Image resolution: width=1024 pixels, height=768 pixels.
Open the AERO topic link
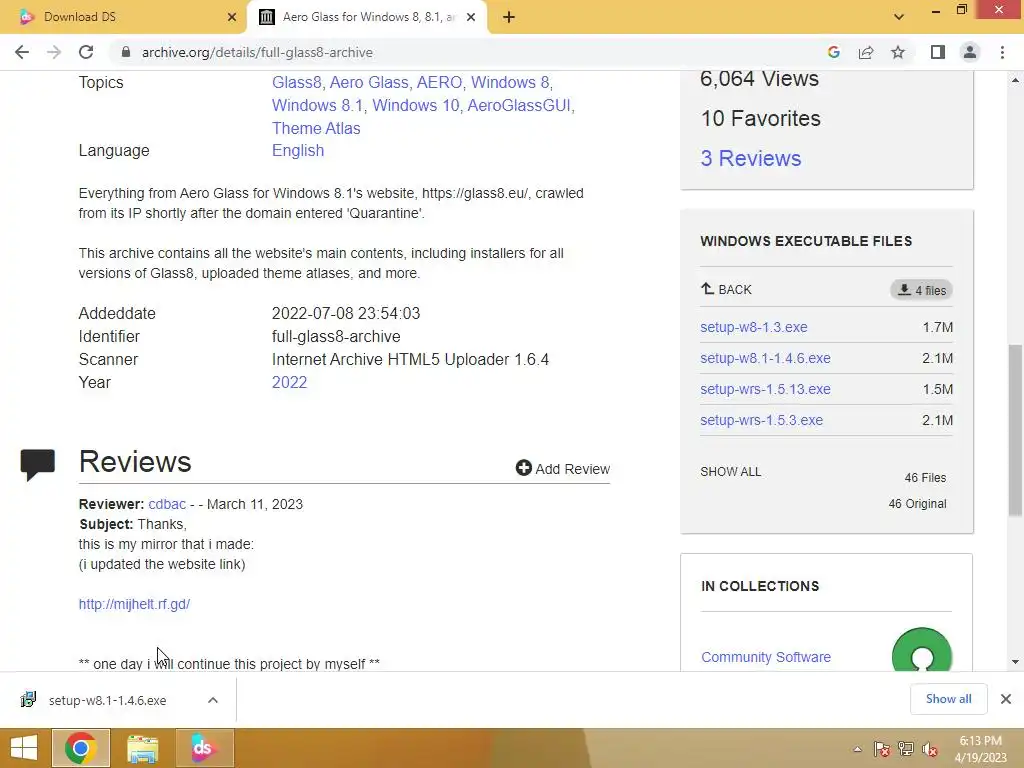click(x=440, y=82)
